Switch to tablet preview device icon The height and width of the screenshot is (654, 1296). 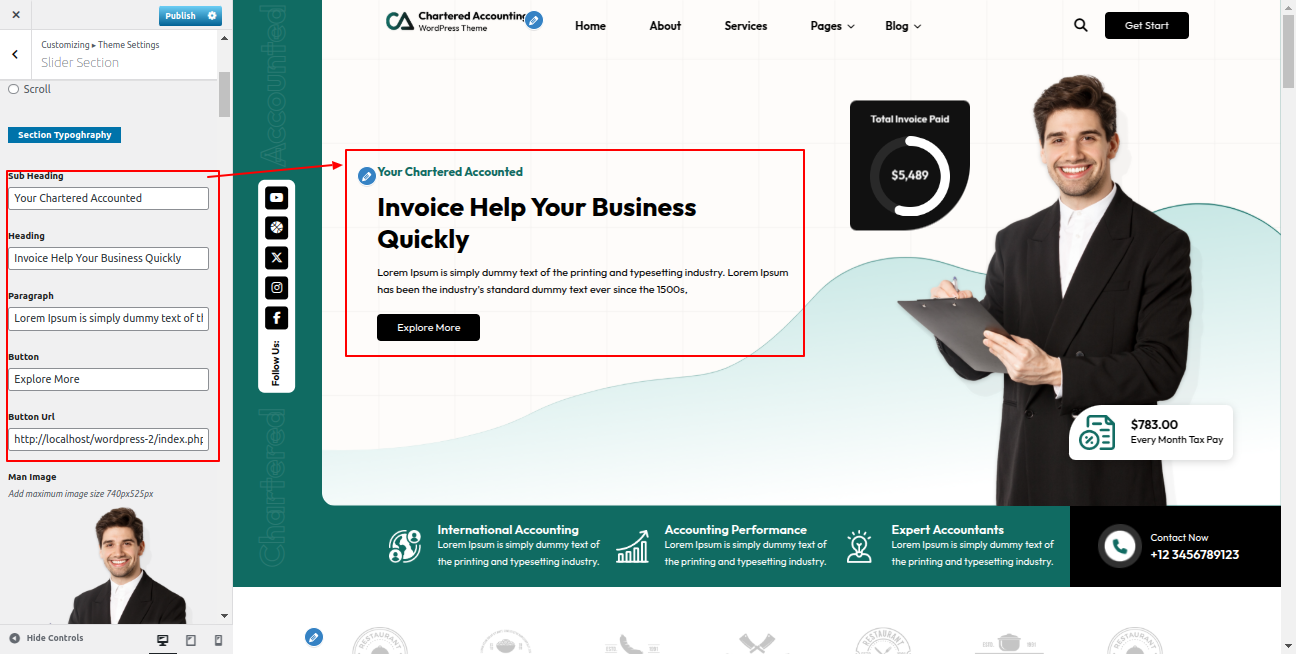(x=191, y=640)
